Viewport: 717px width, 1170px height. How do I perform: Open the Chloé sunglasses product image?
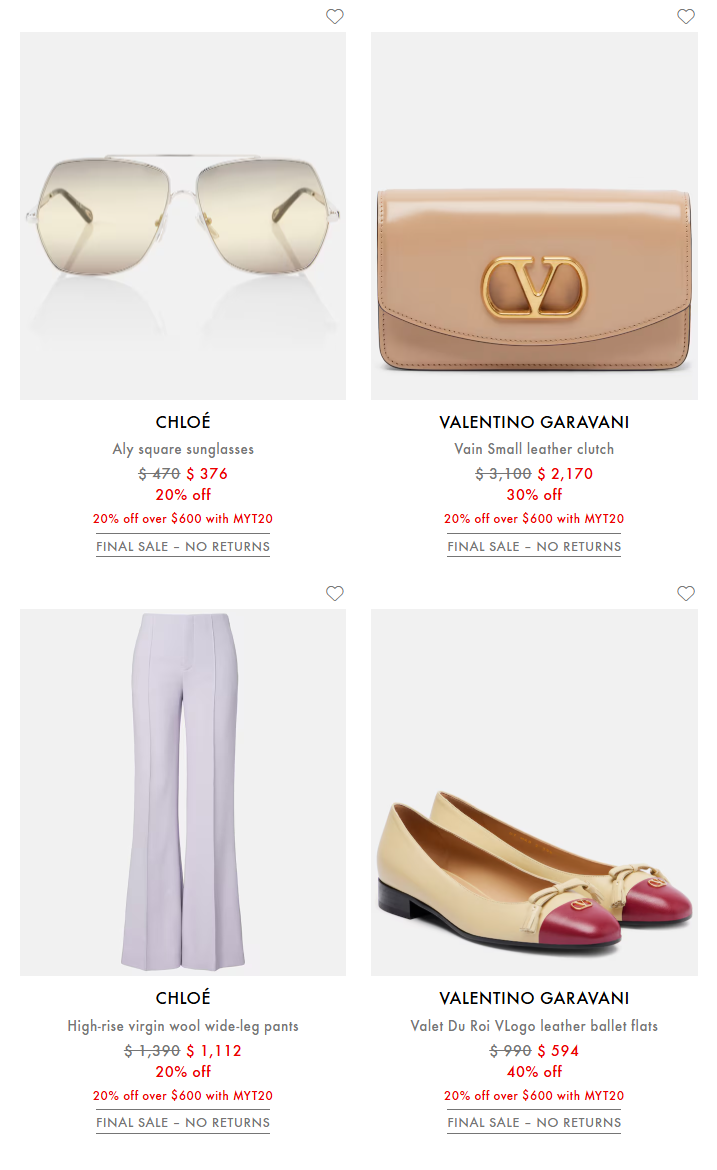point(183,216)
